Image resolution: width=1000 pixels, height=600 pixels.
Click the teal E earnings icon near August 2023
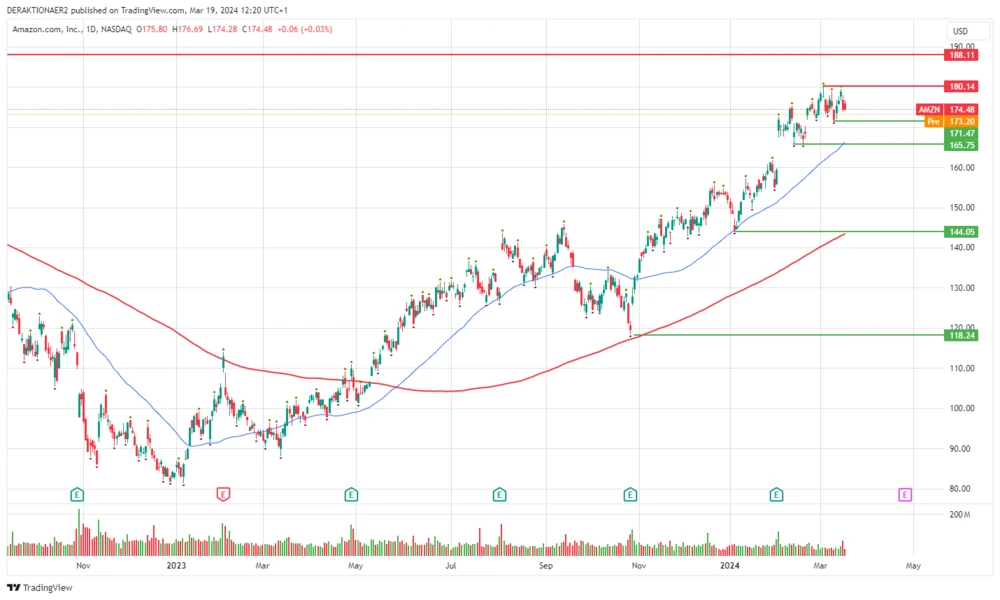[497, 494]
